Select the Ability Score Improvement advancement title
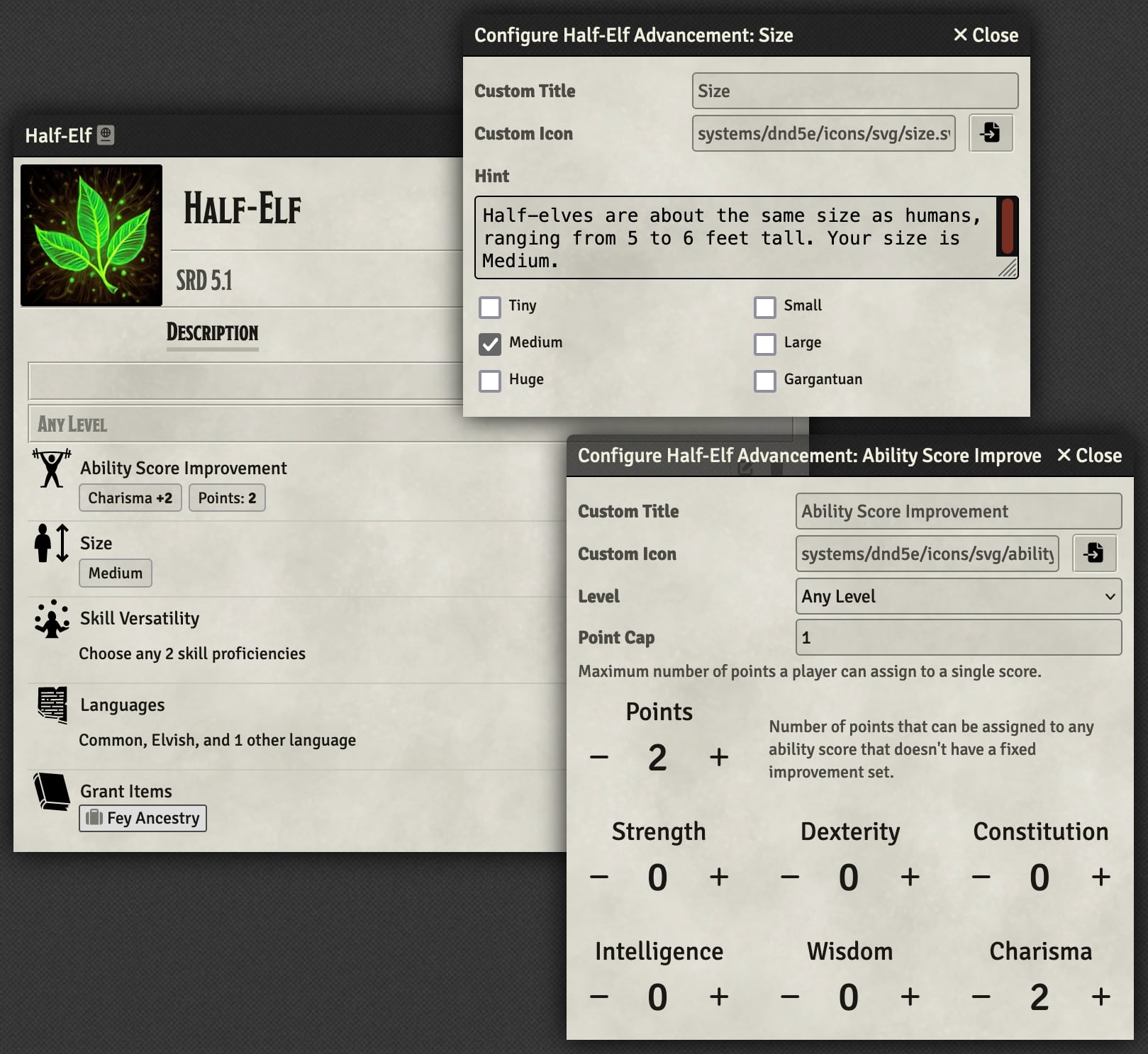The height and width of the screenshot is (1054, 1148). point(184,468)
